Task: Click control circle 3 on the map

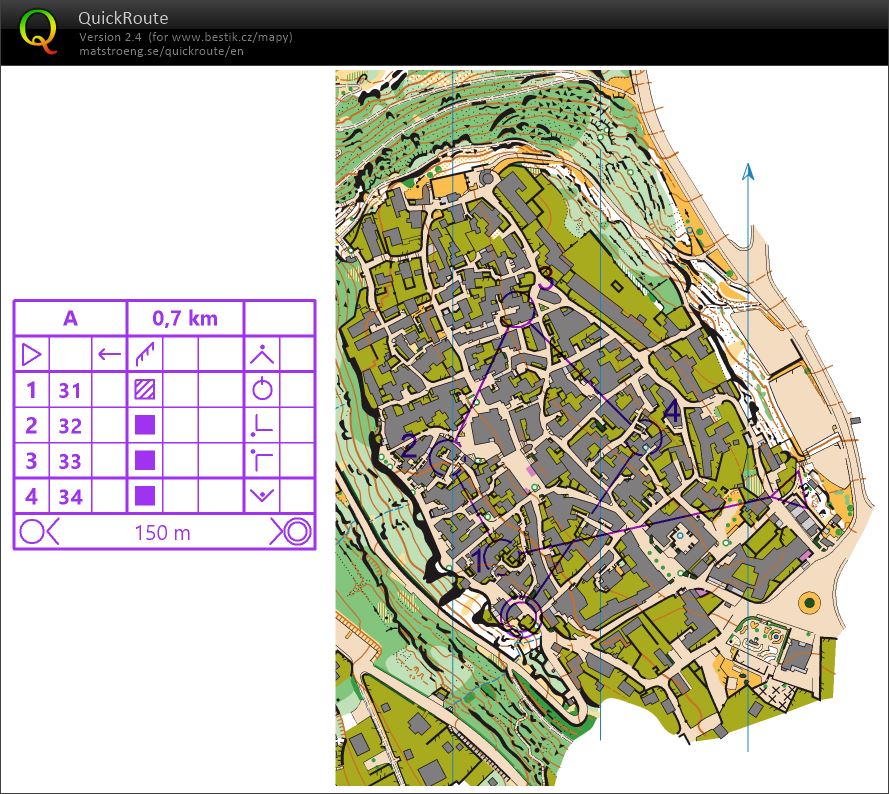Action: pyautogui.click(x=519, y=311)
